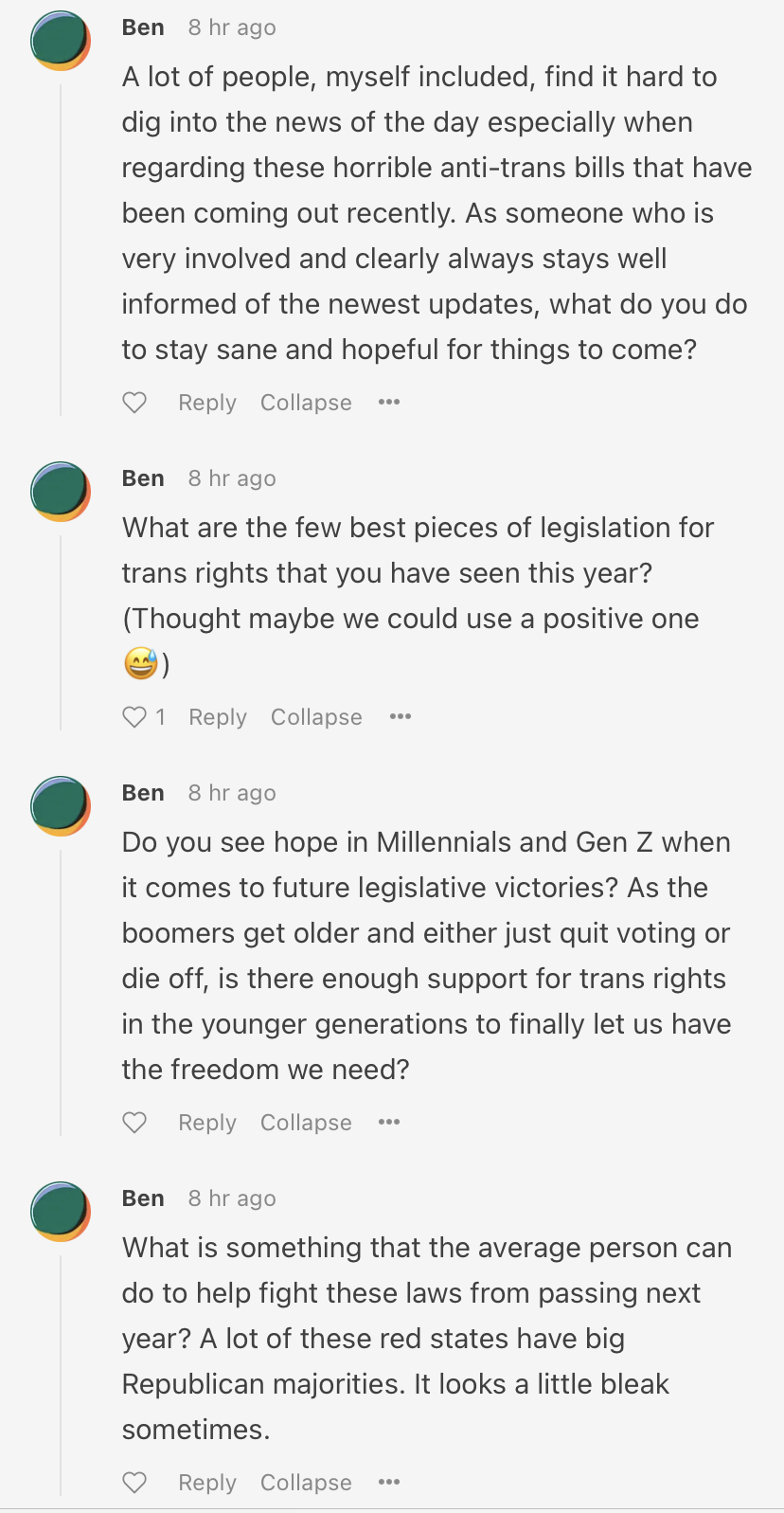Screen dimensions: 784x1513
Task: Collapse the best pieces of legislation comment
Action: coord(316,717)
